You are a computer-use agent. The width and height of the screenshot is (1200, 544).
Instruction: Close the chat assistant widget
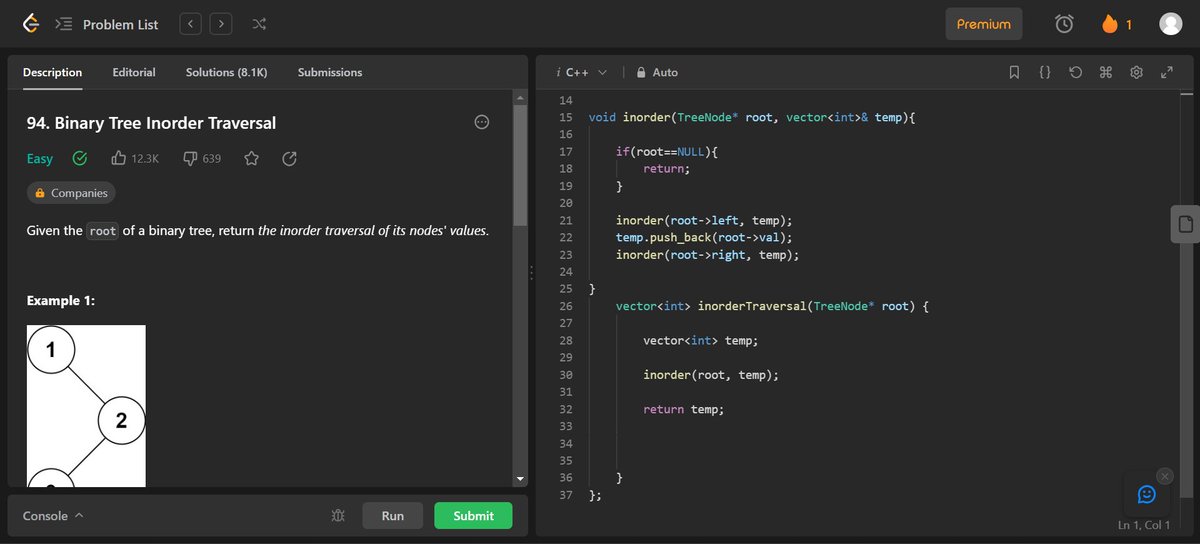click(1164, 476)
